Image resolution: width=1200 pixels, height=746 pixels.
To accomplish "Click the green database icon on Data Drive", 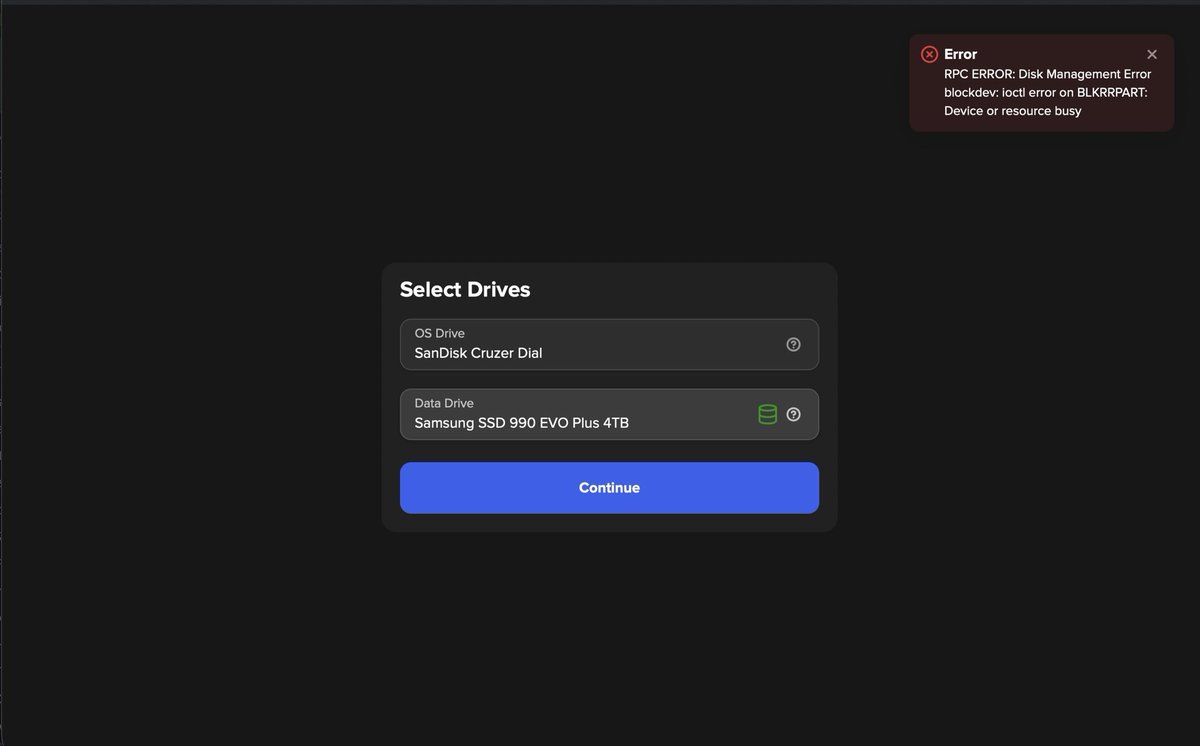I will pos(767,414).
